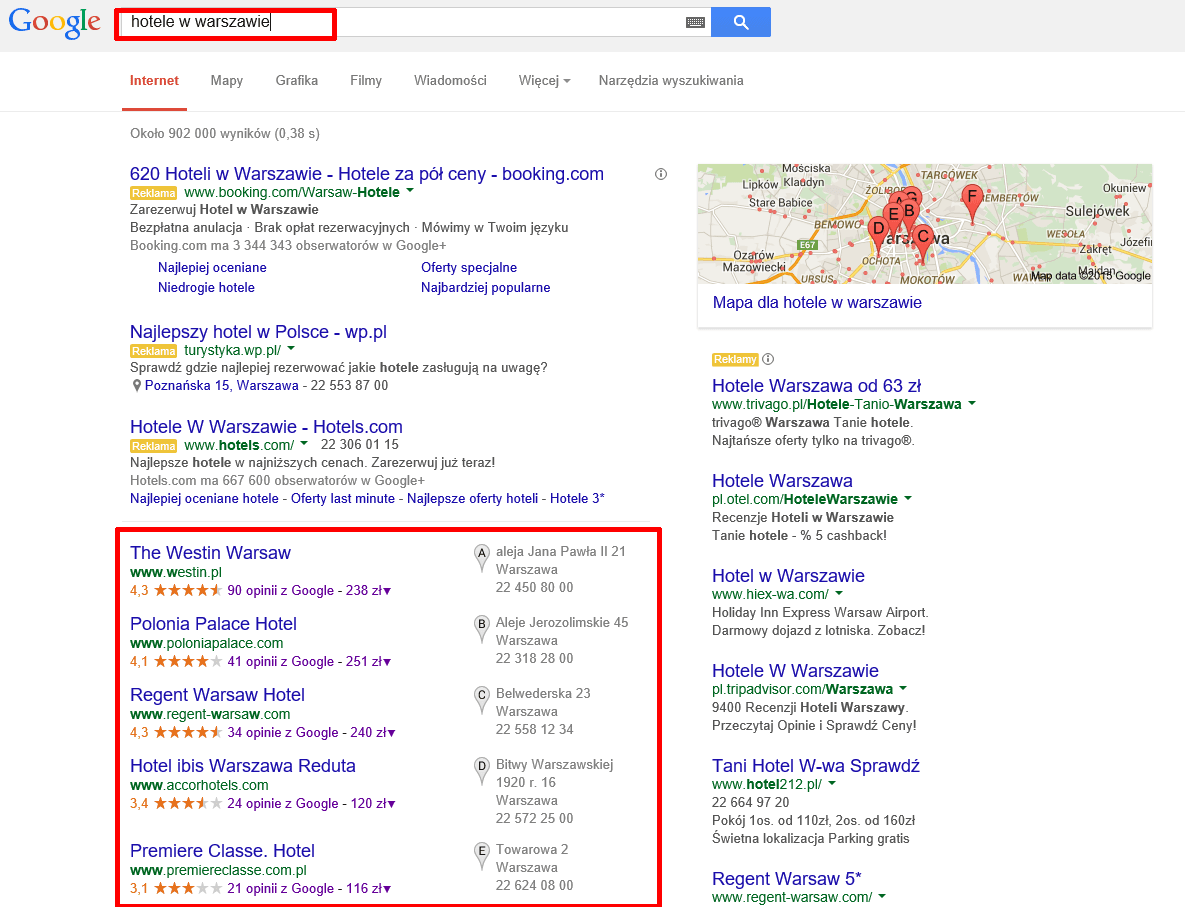Open Hotel w Warszawie Holiday Inn ad
Viewport: 1185px width, 907px height.
(x=788, y=576)
